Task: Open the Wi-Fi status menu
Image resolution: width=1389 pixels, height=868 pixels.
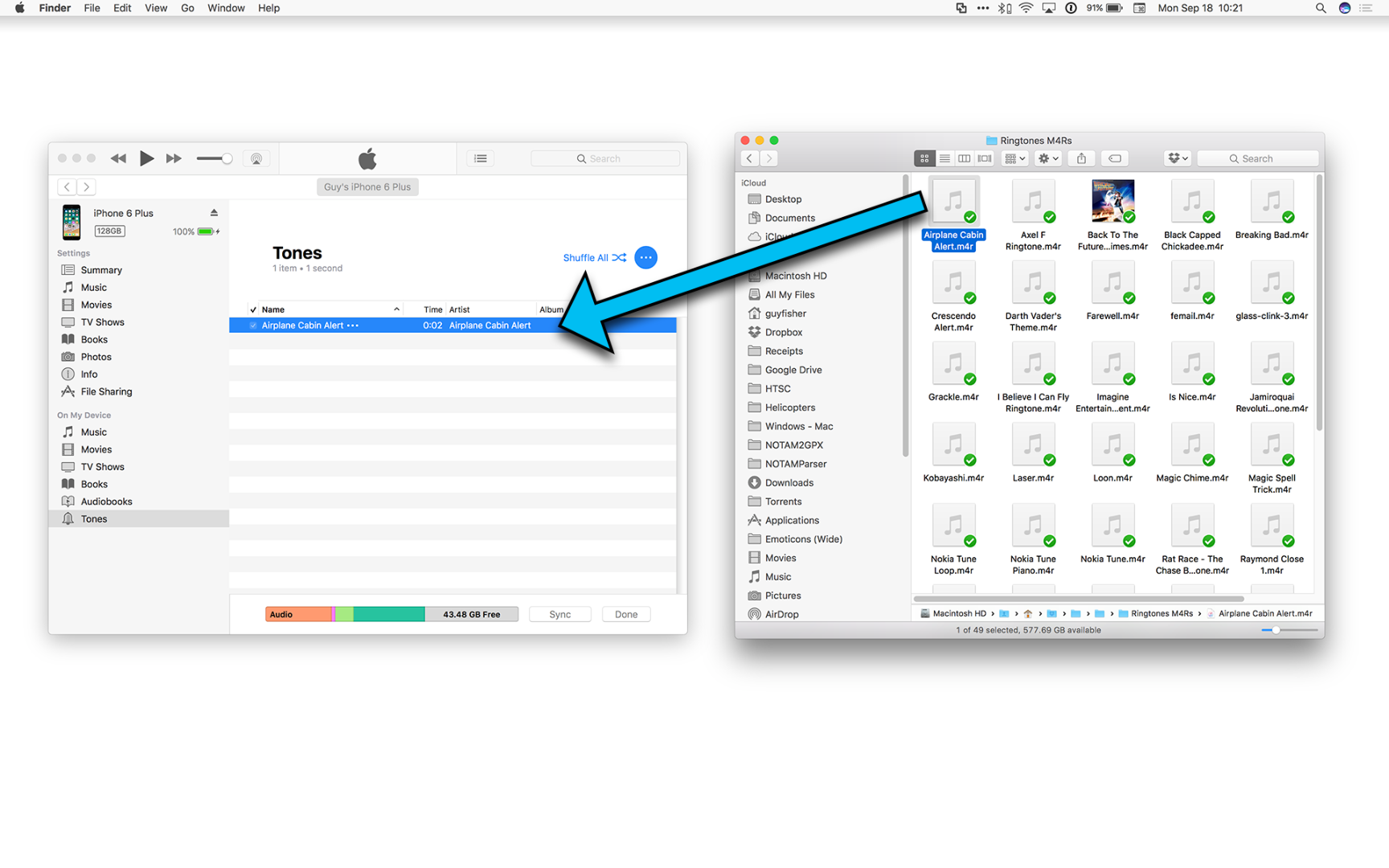Action: (x=1026, y=8)
